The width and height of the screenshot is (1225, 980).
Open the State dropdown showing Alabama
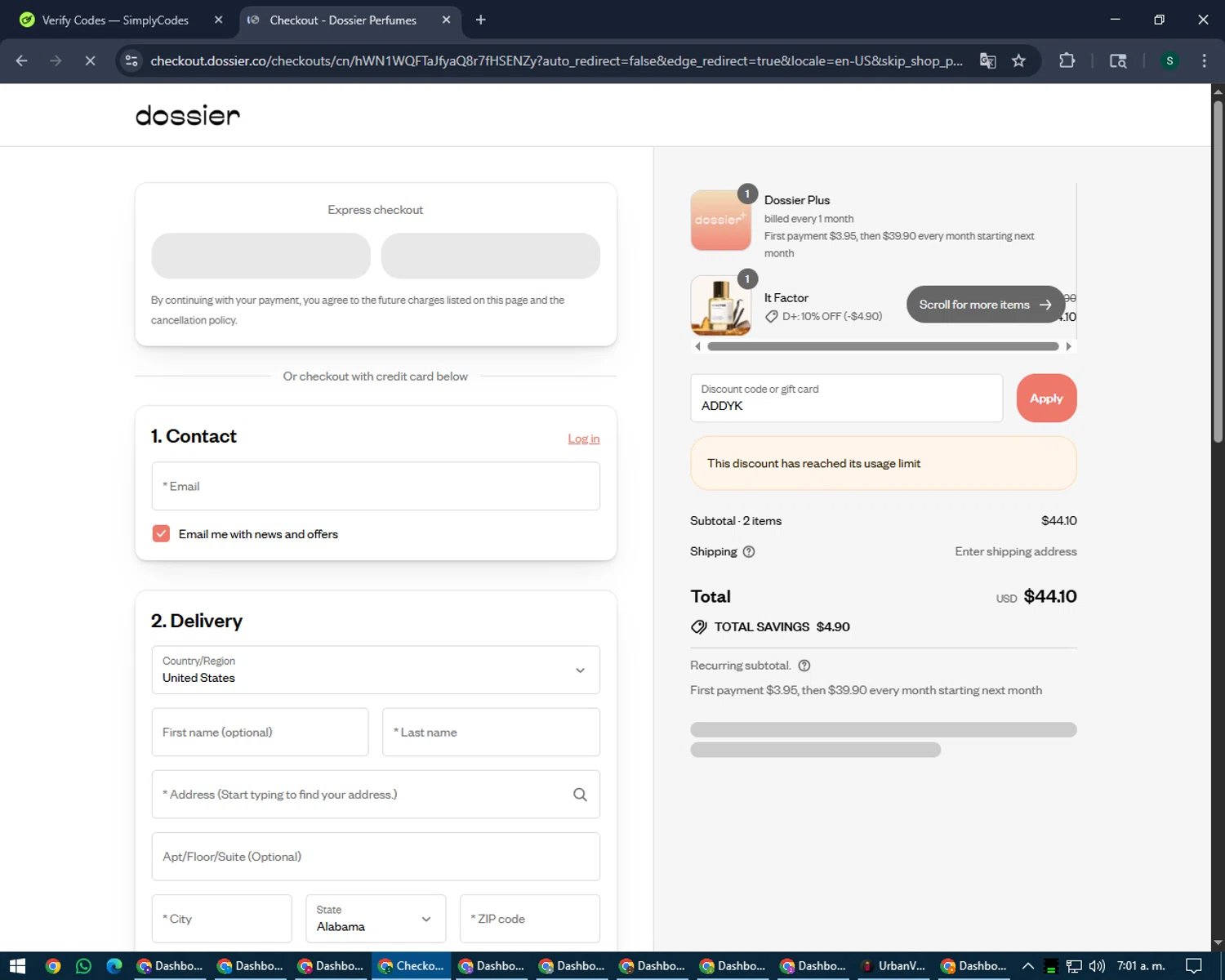(376, 919)
